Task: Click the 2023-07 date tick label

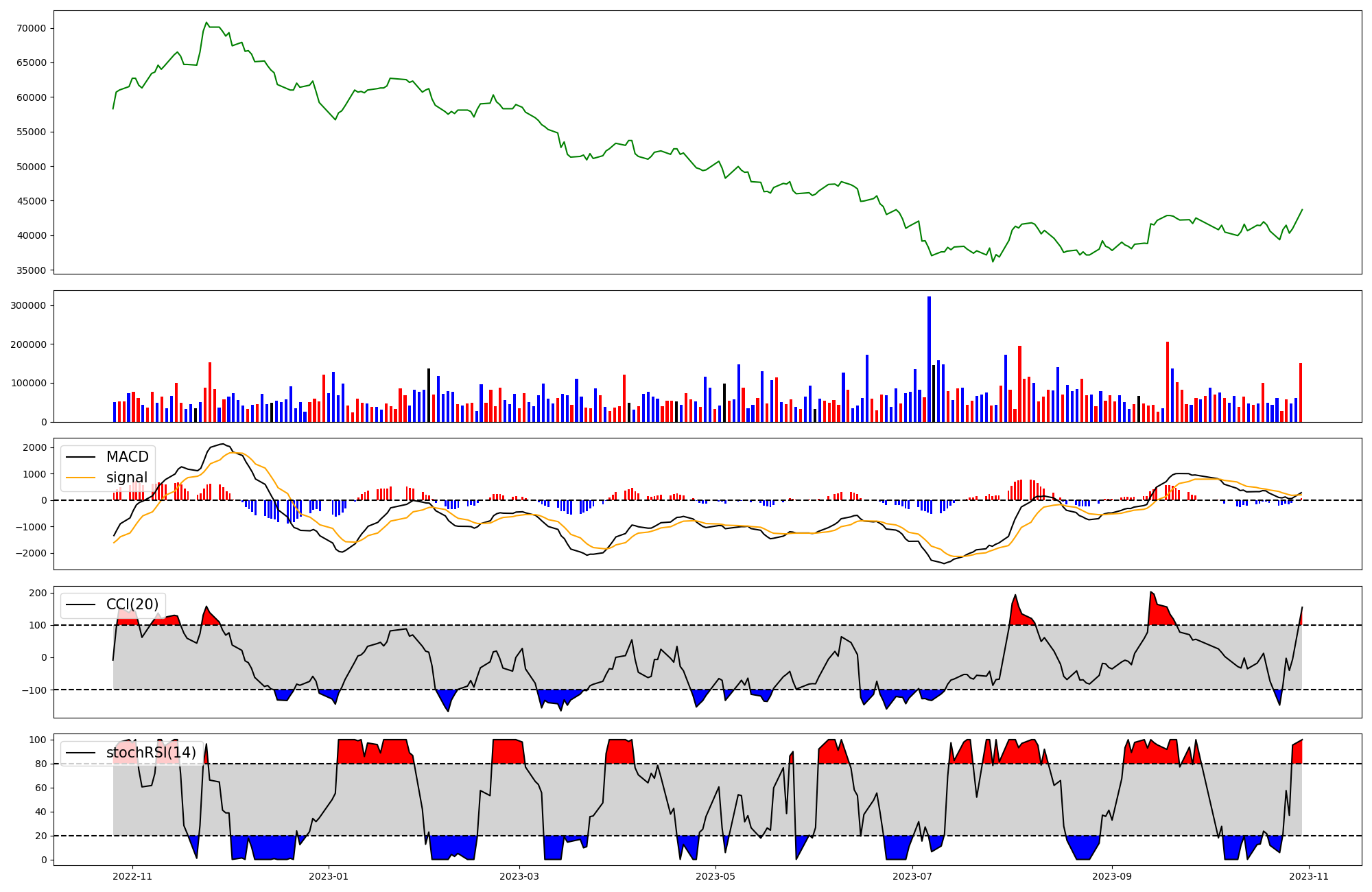Action: [912, 876]
